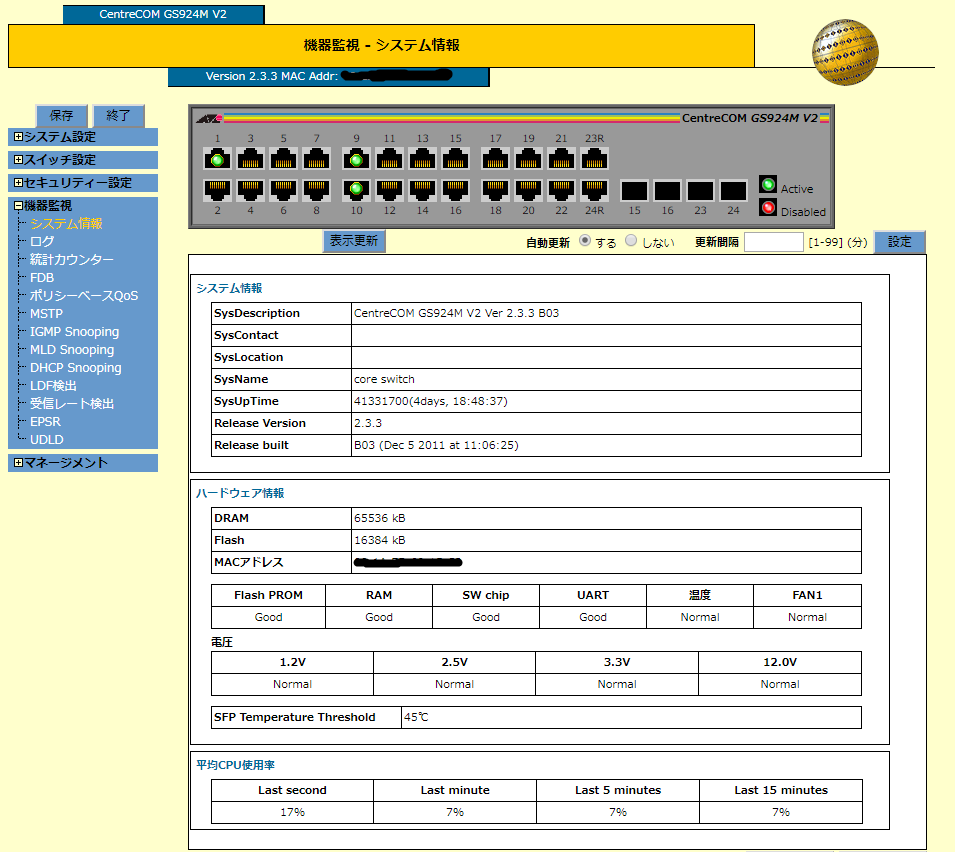This screenshot has width=955, height=852.
Task: Open MLD Snooping page
Action: pyautogui.click(x=72, y=350)
